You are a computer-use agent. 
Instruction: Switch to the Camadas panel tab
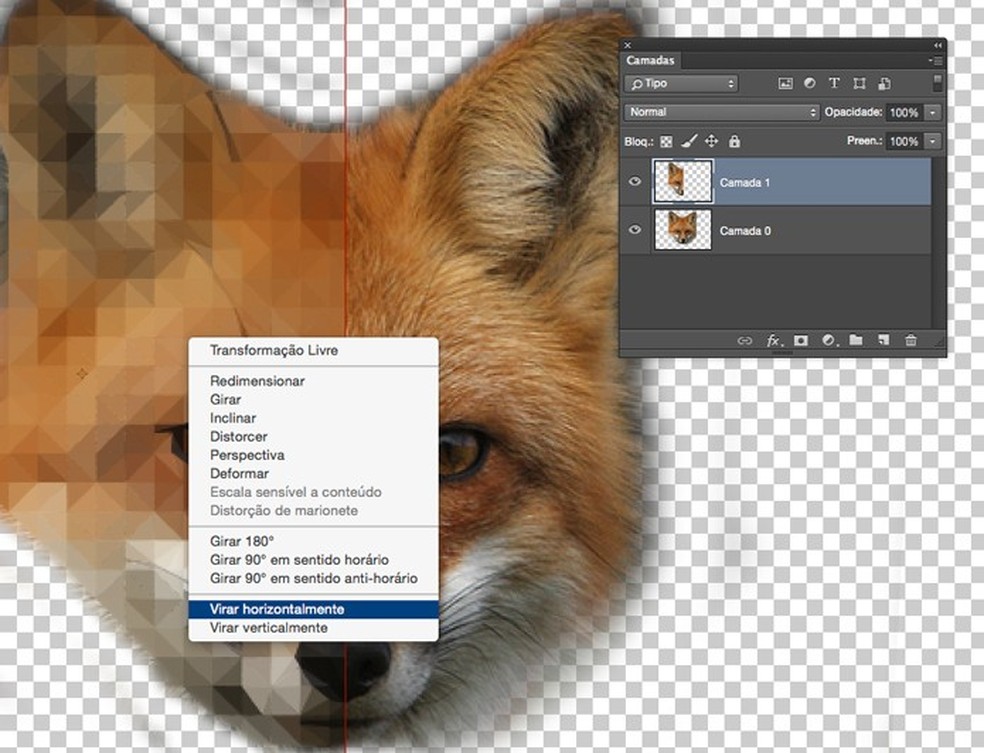coord(651,61)
